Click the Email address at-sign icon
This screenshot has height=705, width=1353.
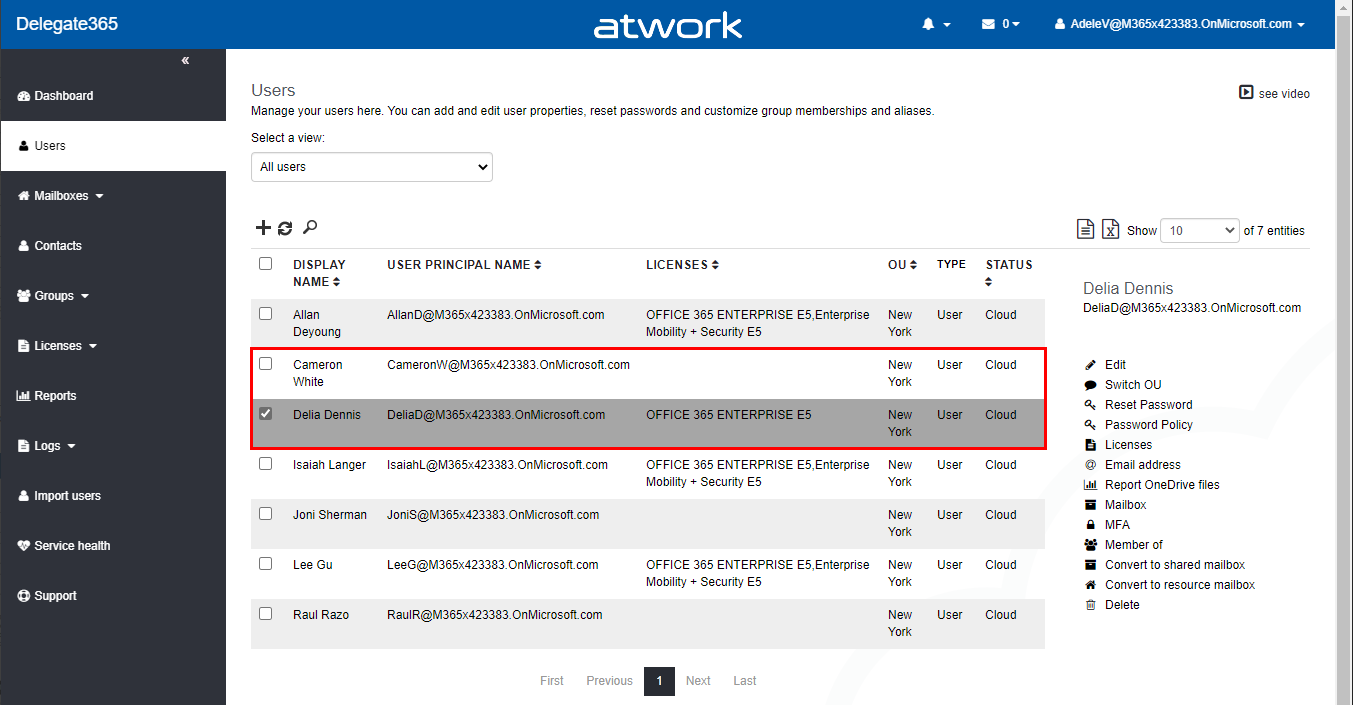point(1090,465)
